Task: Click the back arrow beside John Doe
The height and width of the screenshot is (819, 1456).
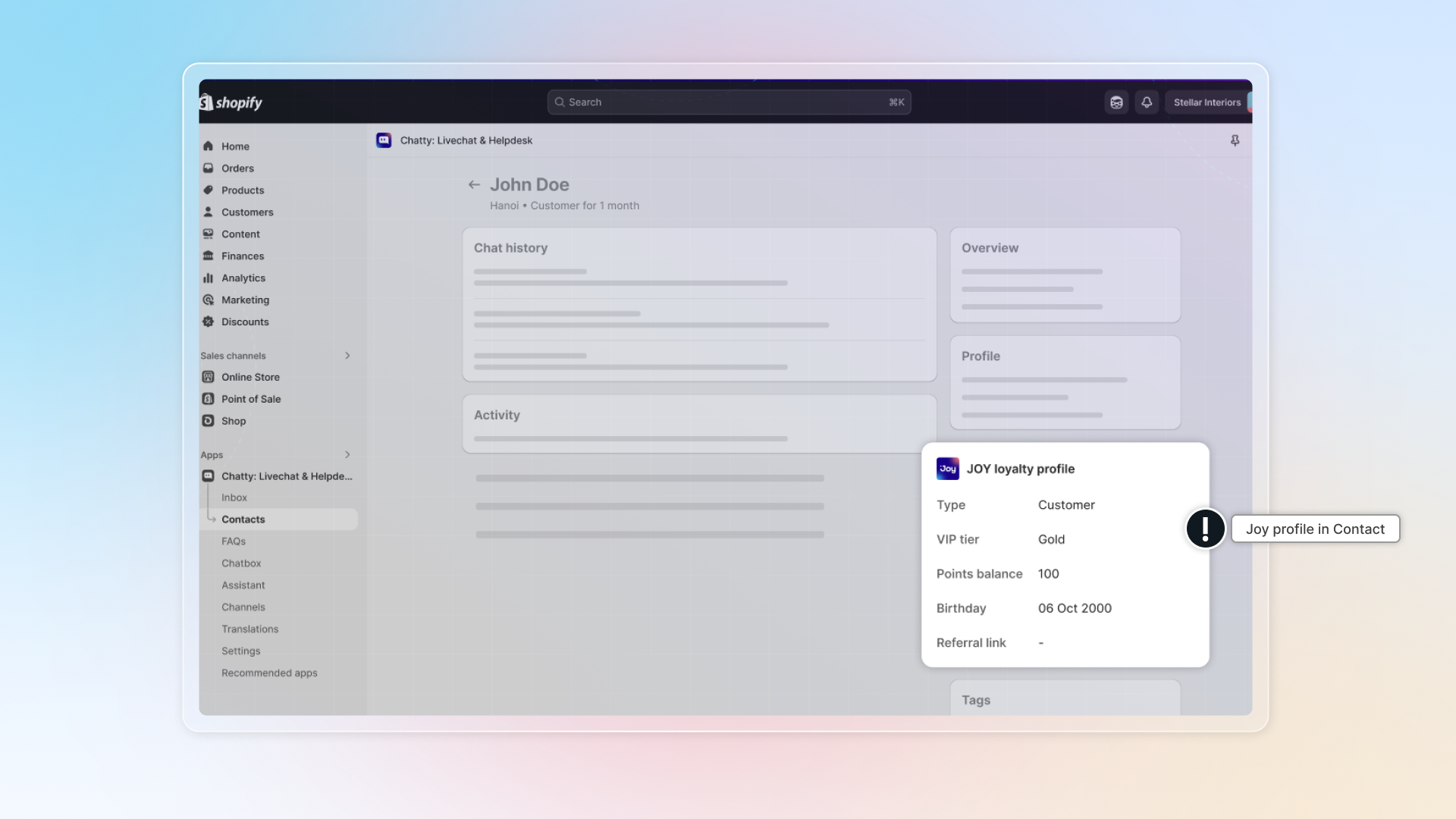Action: tap(474, 184)
